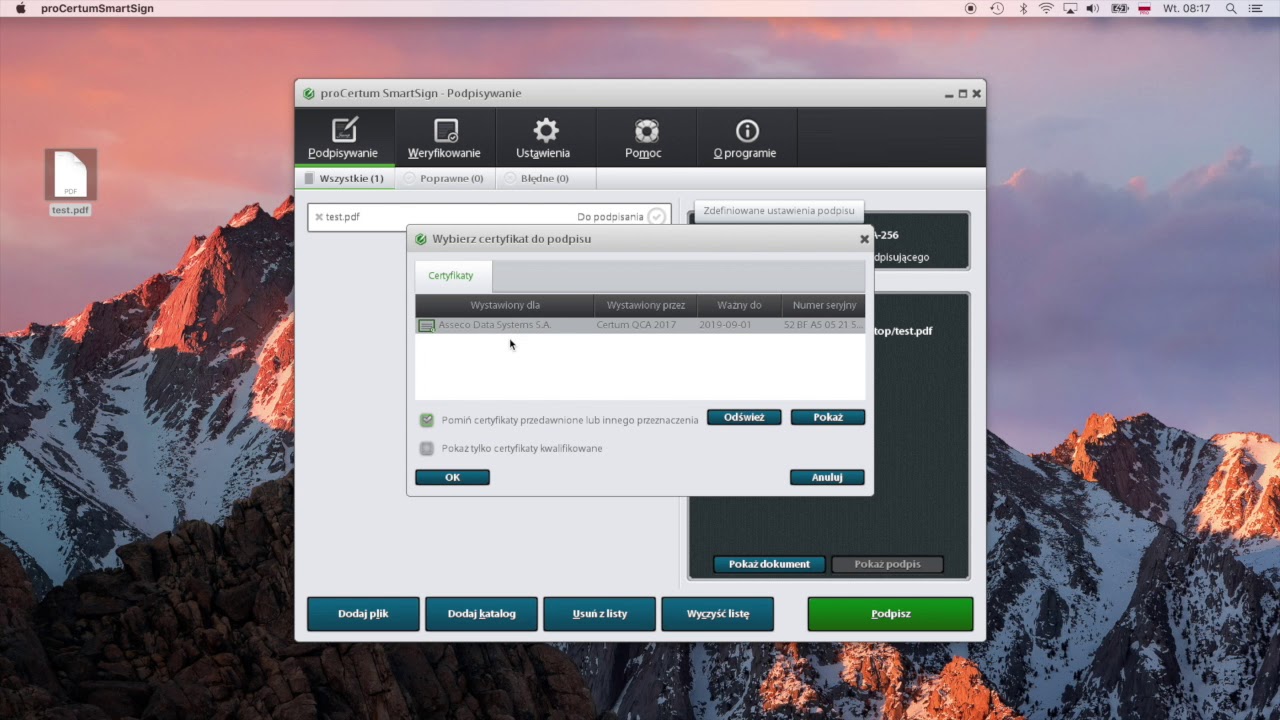Click Dodaj plik button

click(363, 614)
